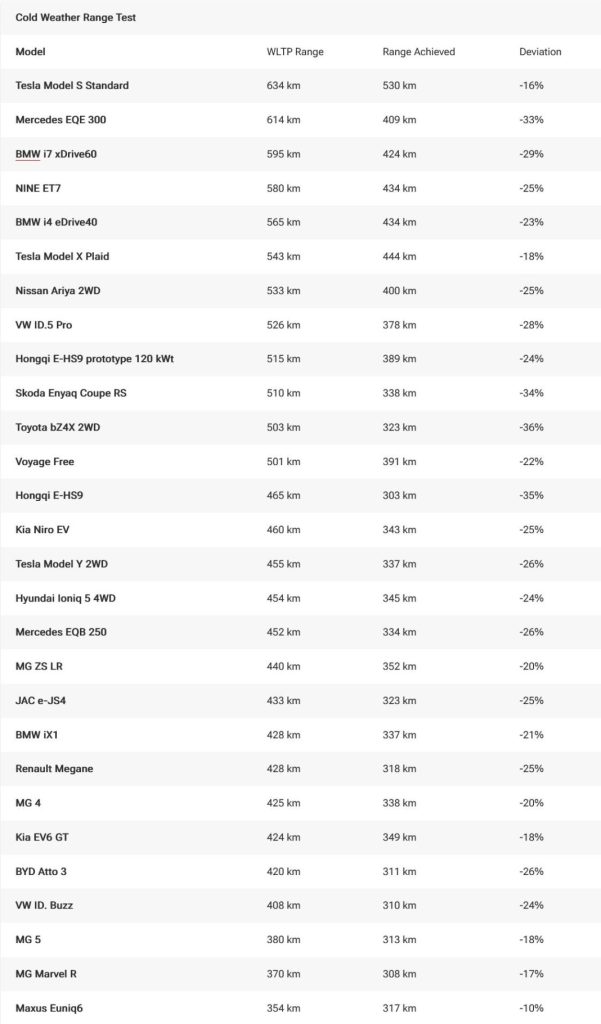
Task: Click the Tesla Model X Plaid cell
Action: pyautogui.click(x=62, y=257)
